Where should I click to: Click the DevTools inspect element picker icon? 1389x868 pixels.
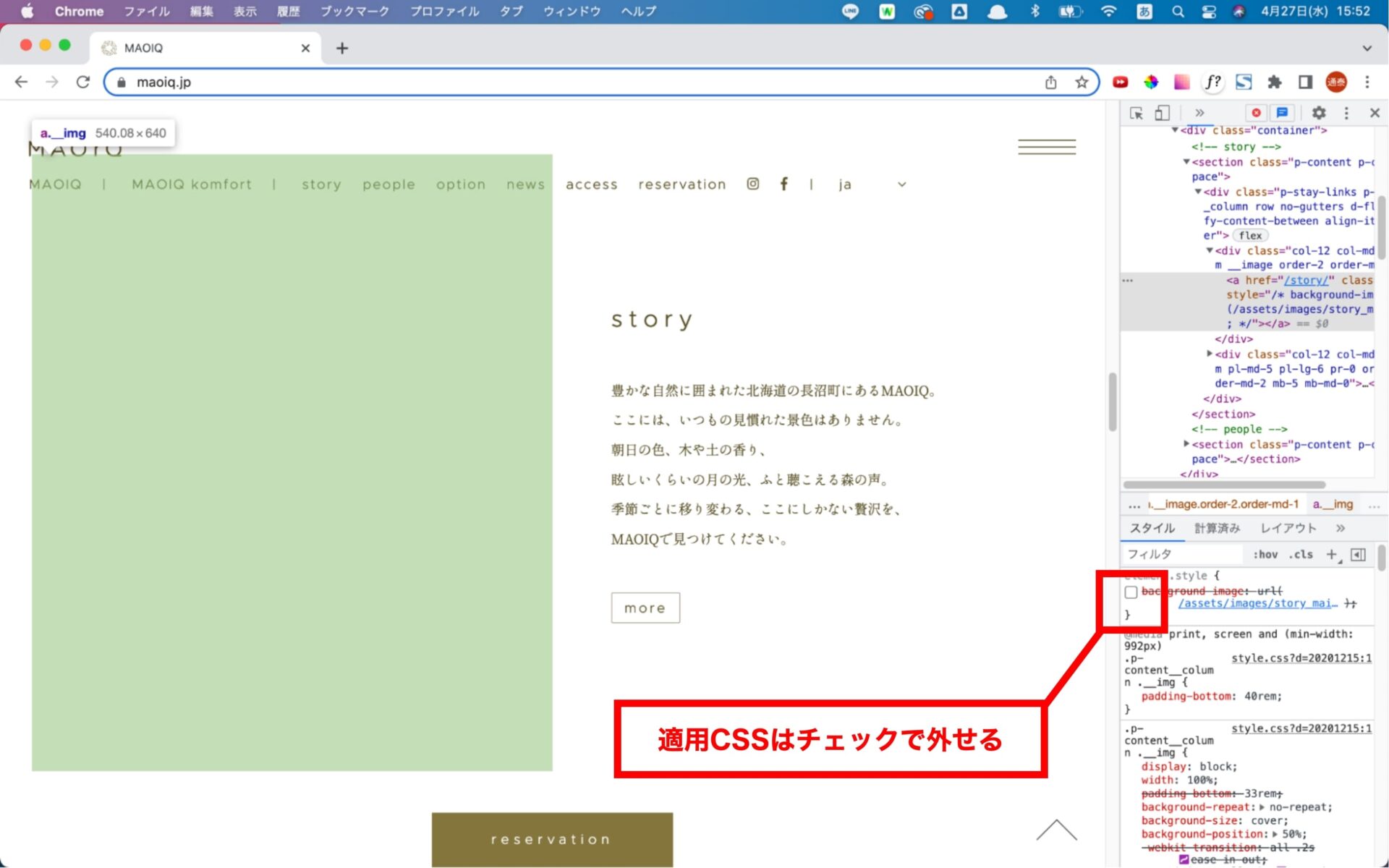(1136, 113)
